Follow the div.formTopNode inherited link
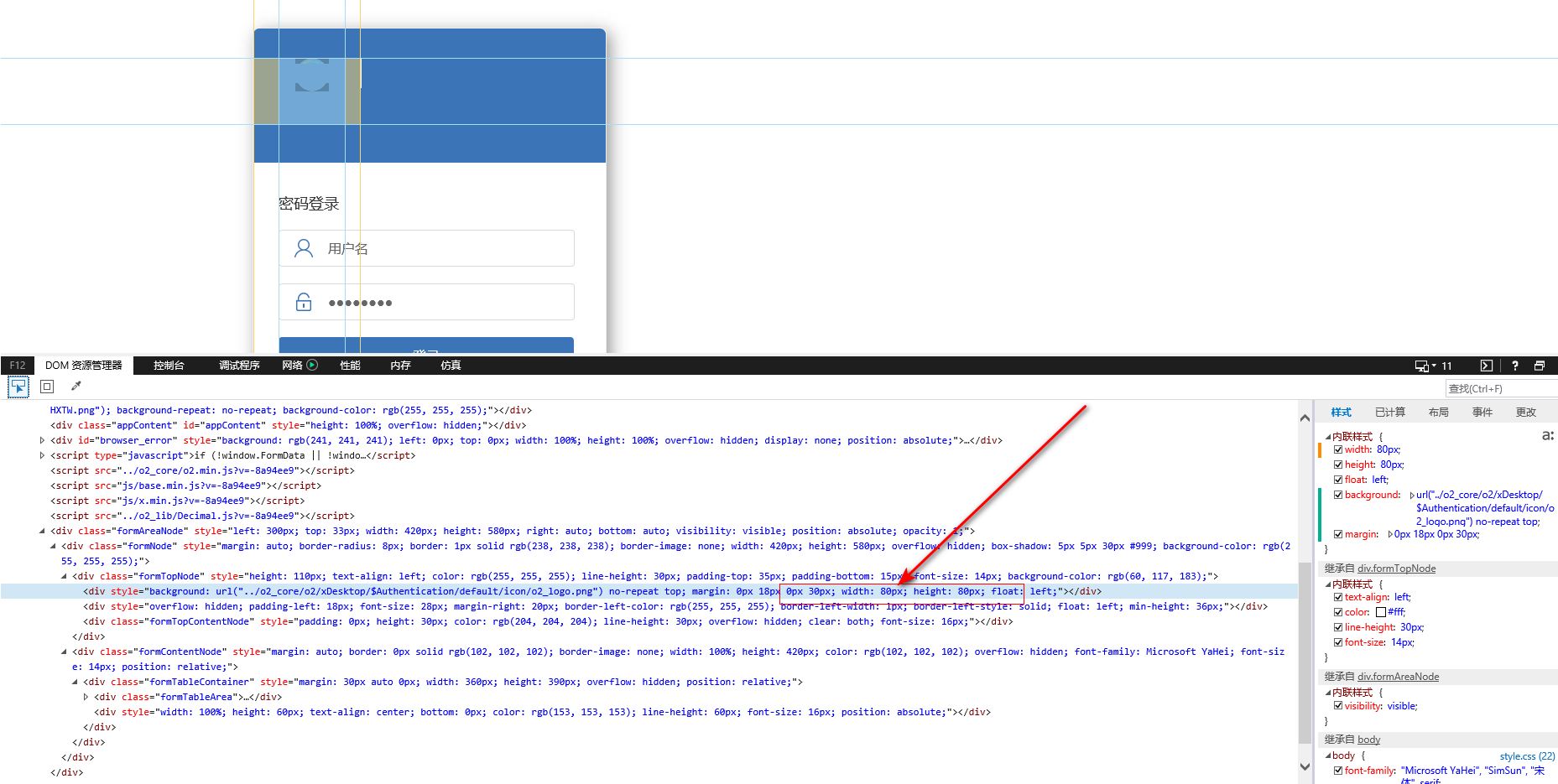The height and width of the screenshot is (784, 1558). [1396, 569]
